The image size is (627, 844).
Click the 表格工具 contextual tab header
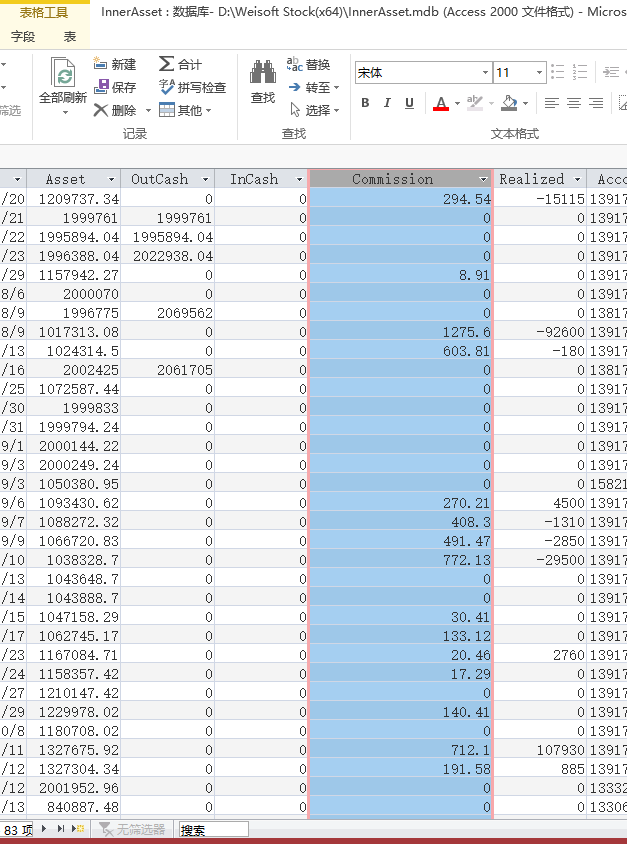(x=44, y=12)
